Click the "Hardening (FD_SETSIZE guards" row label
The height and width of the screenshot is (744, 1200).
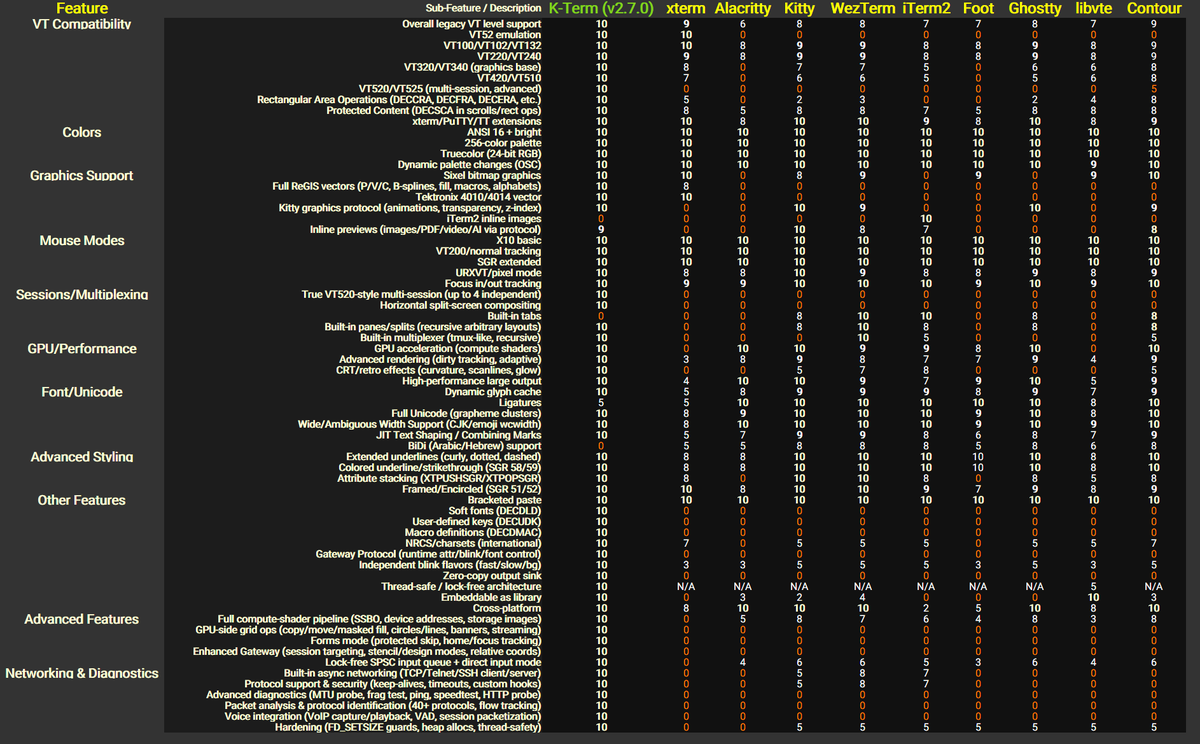[x=409, y=727]
